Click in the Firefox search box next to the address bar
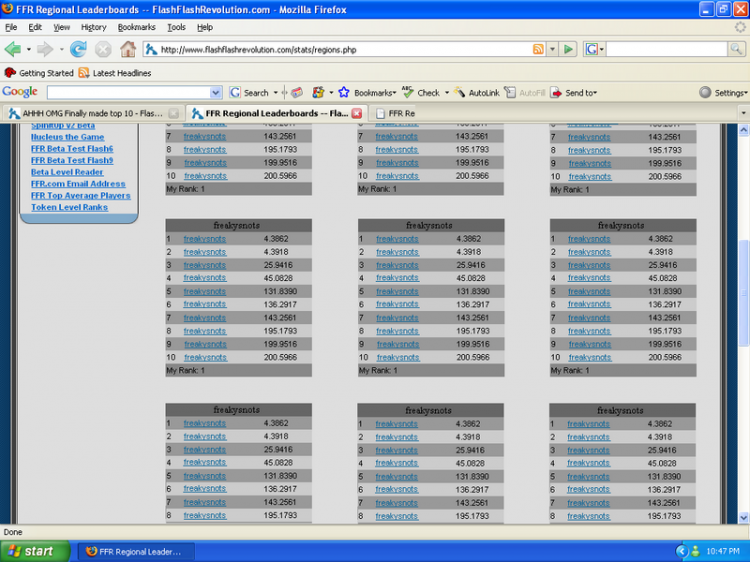The width and height of the screenshot is (750, 562). click(667, 49)
